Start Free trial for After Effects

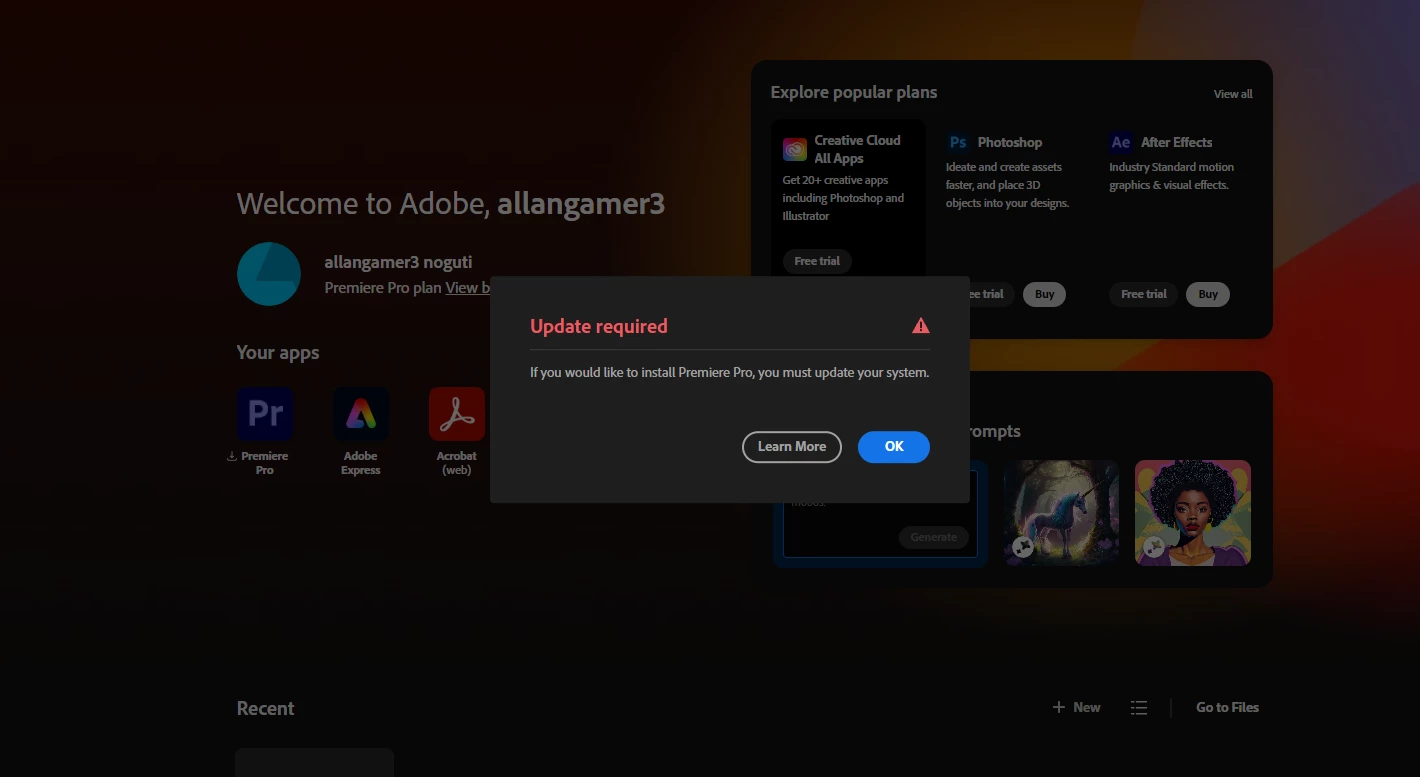1144,294
